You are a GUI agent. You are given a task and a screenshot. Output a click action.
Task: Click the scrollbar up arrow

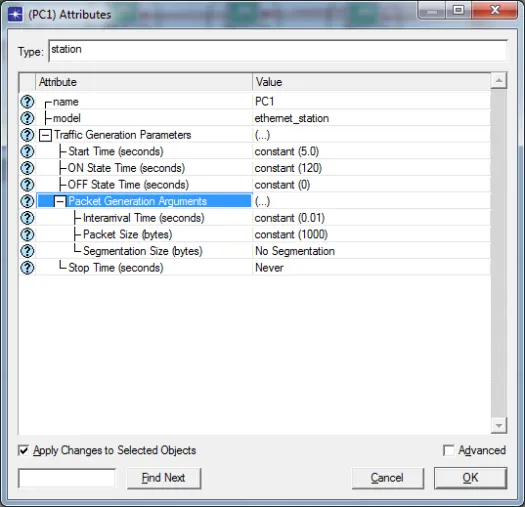[x=499, y=81]
